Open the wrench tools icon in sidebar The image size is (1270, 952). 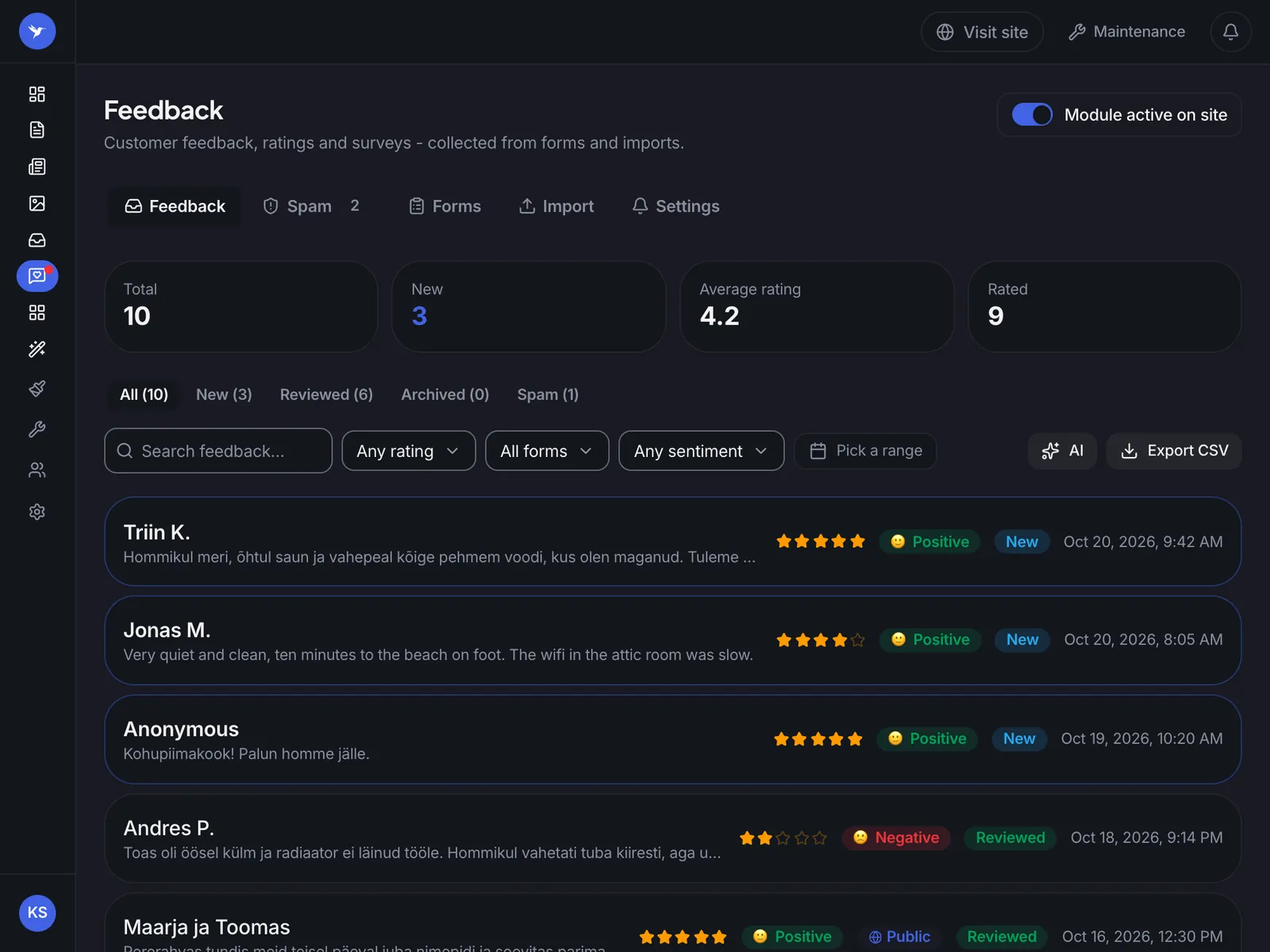(37, 429)
